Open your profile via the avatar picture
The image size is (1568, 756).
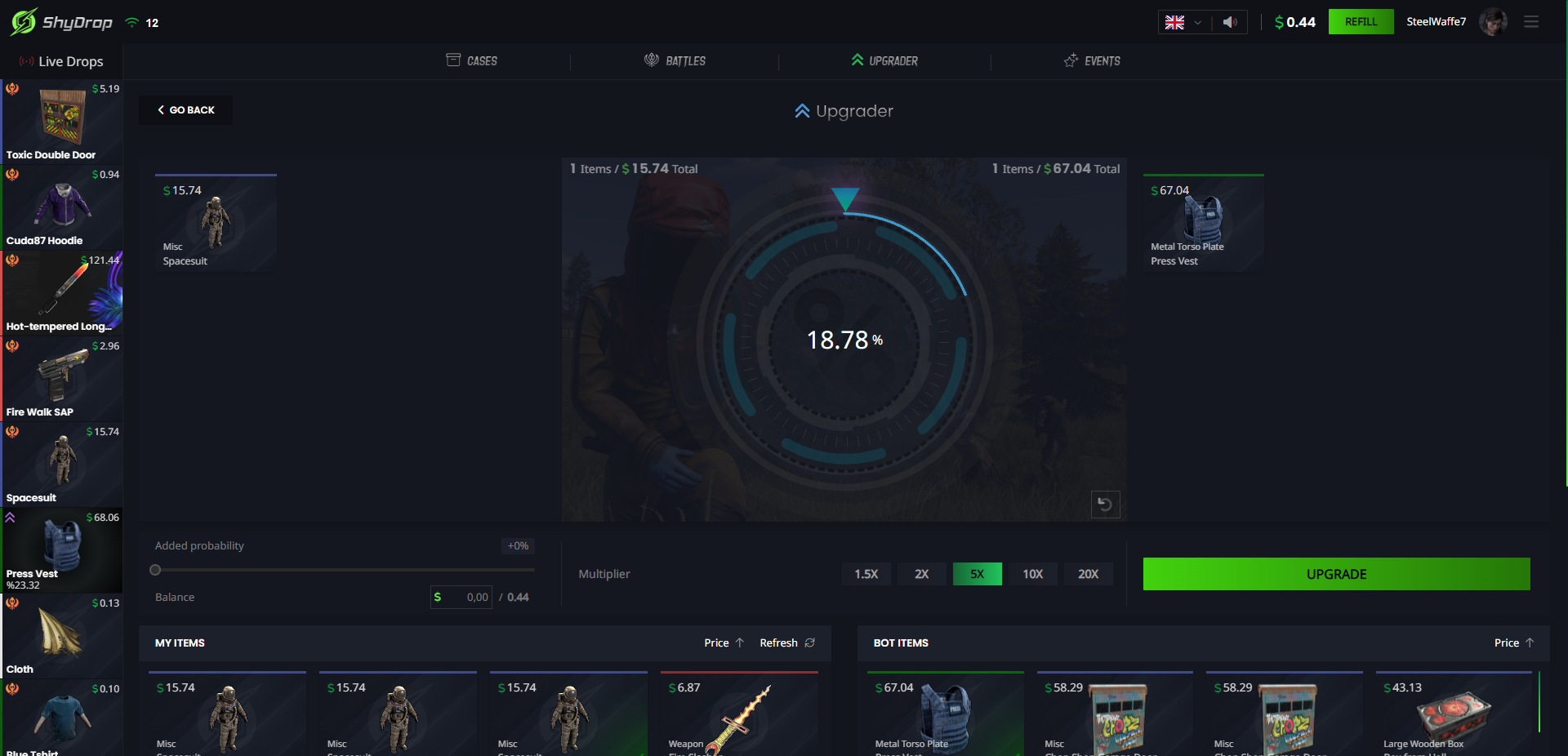coord(1493,22)
